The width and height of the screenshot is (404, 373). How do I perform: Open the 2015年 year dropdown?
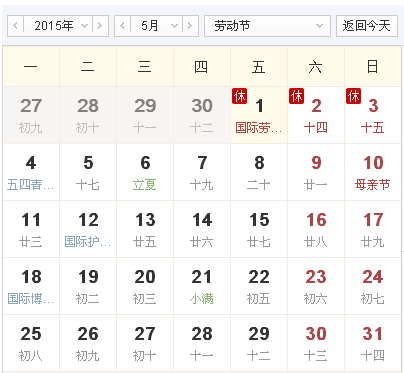click(x=58, y=26)
